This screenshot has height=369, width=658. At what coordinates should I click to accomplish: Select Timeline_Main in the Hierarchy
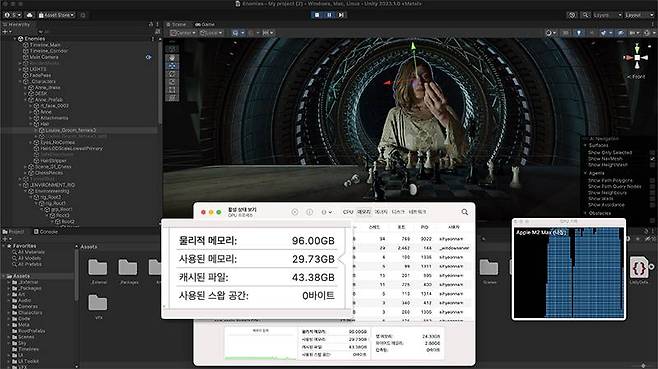click(45, 44)
